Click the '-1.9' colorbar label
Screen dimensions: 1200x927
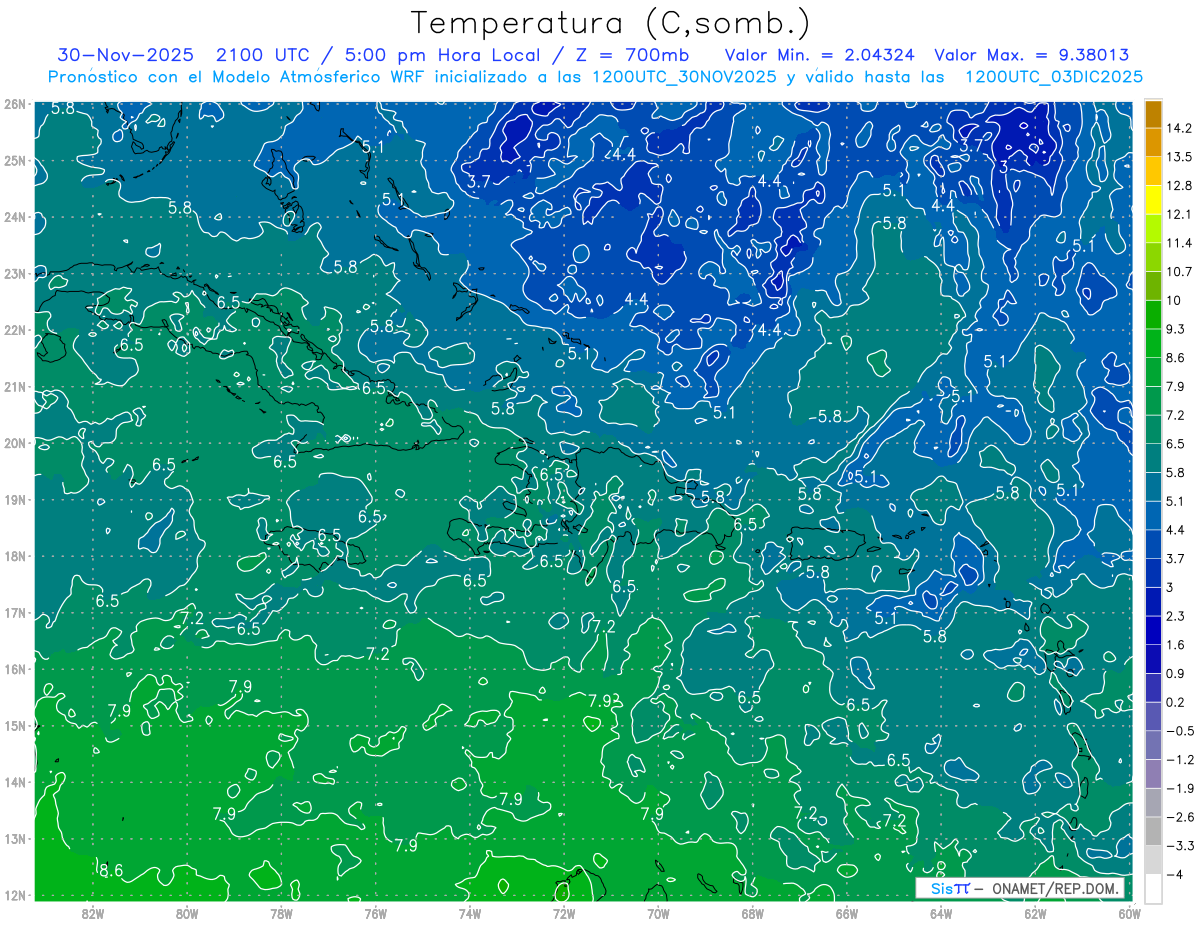click(x=1178, y=788)
